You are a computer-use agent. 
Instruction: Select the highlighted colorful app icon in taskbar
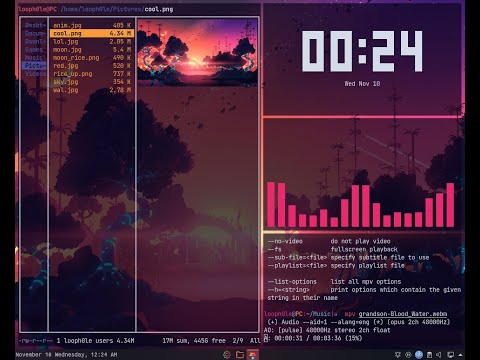coord(253,355)
